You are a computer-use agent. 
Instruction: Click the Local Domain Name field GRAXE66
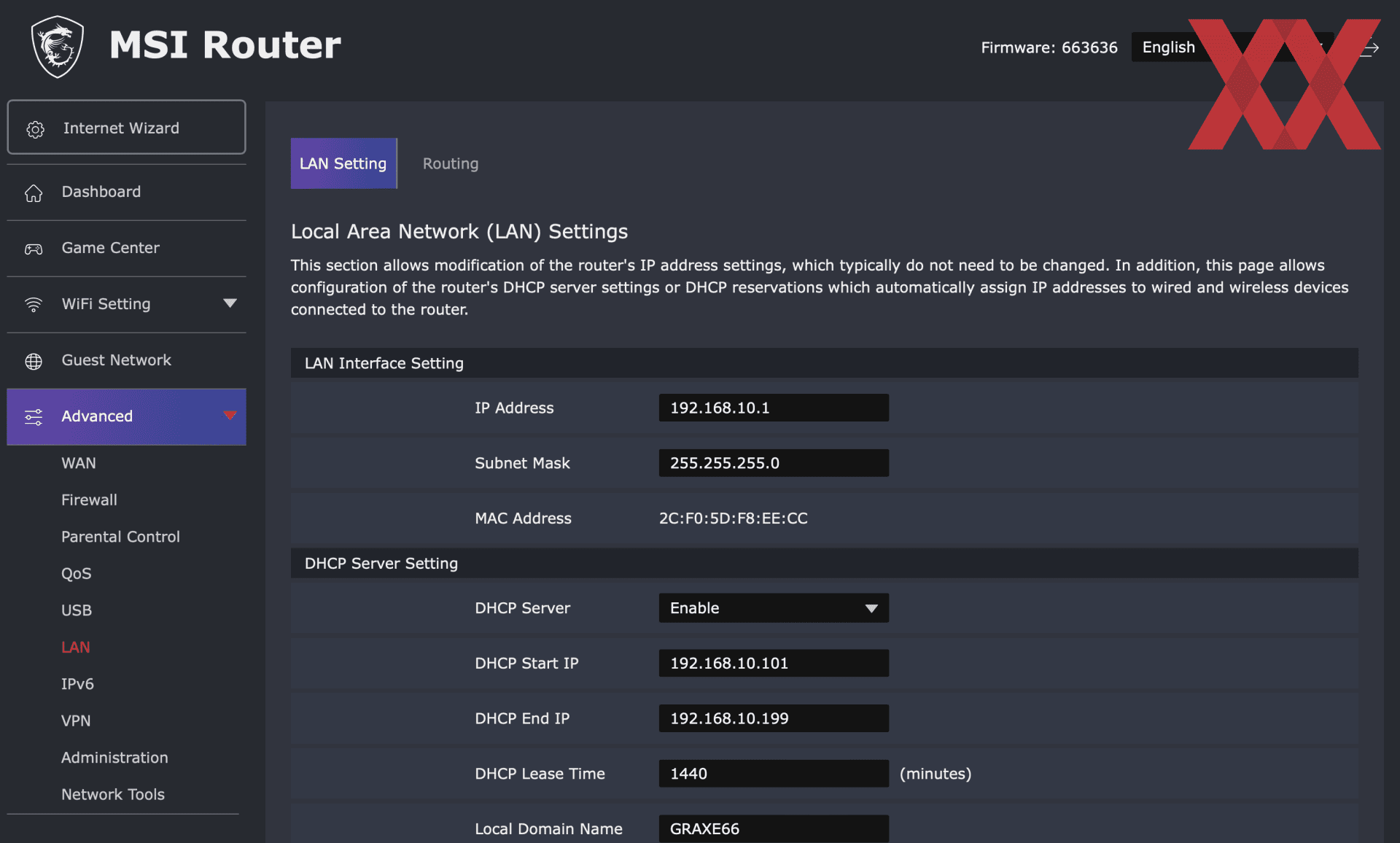(x=774, y=828)
